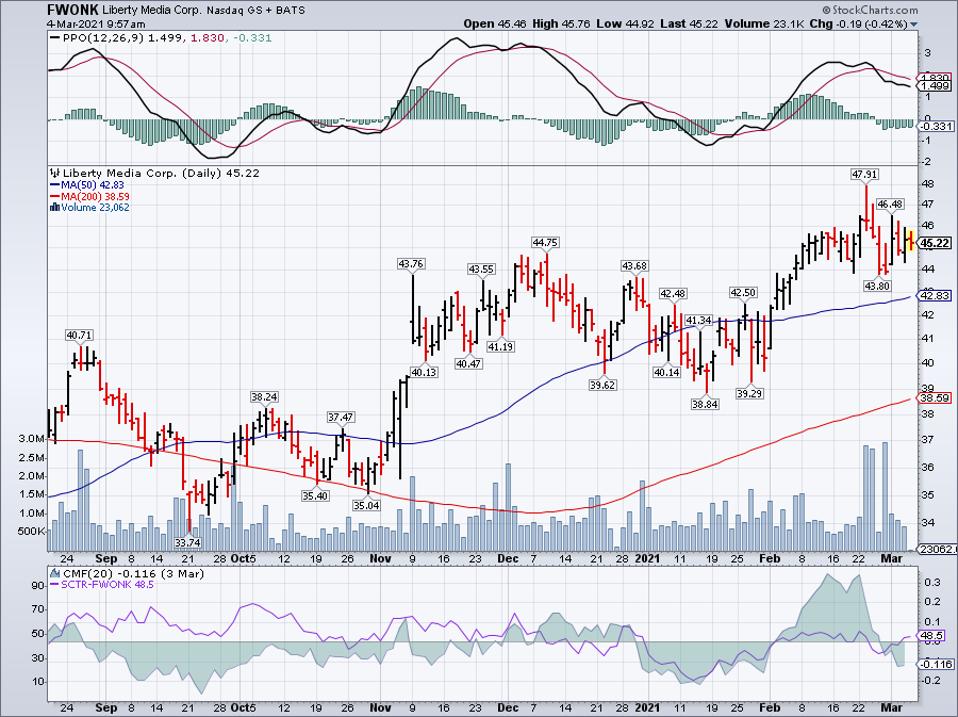Click the 43.68 high price annotation
The width and height of the screenshot is (958, 717).
pyautogui.click(x=635, y=266)
